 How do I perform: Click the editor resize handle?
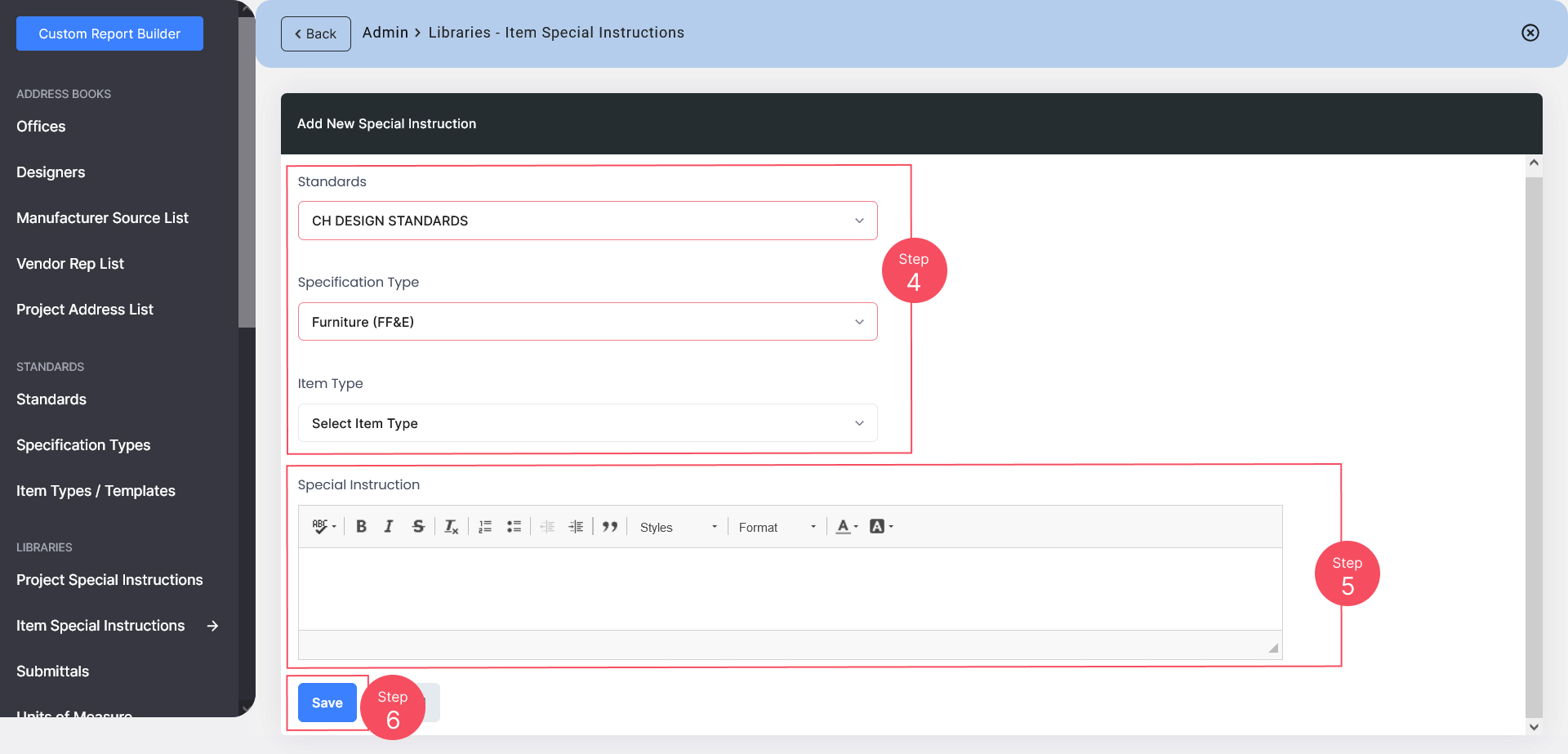click(1273, 648)
